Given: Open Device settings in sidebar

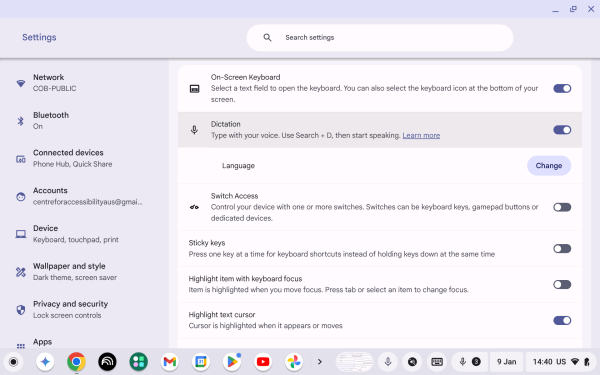Looking at the screenshot, I should 84,234.
